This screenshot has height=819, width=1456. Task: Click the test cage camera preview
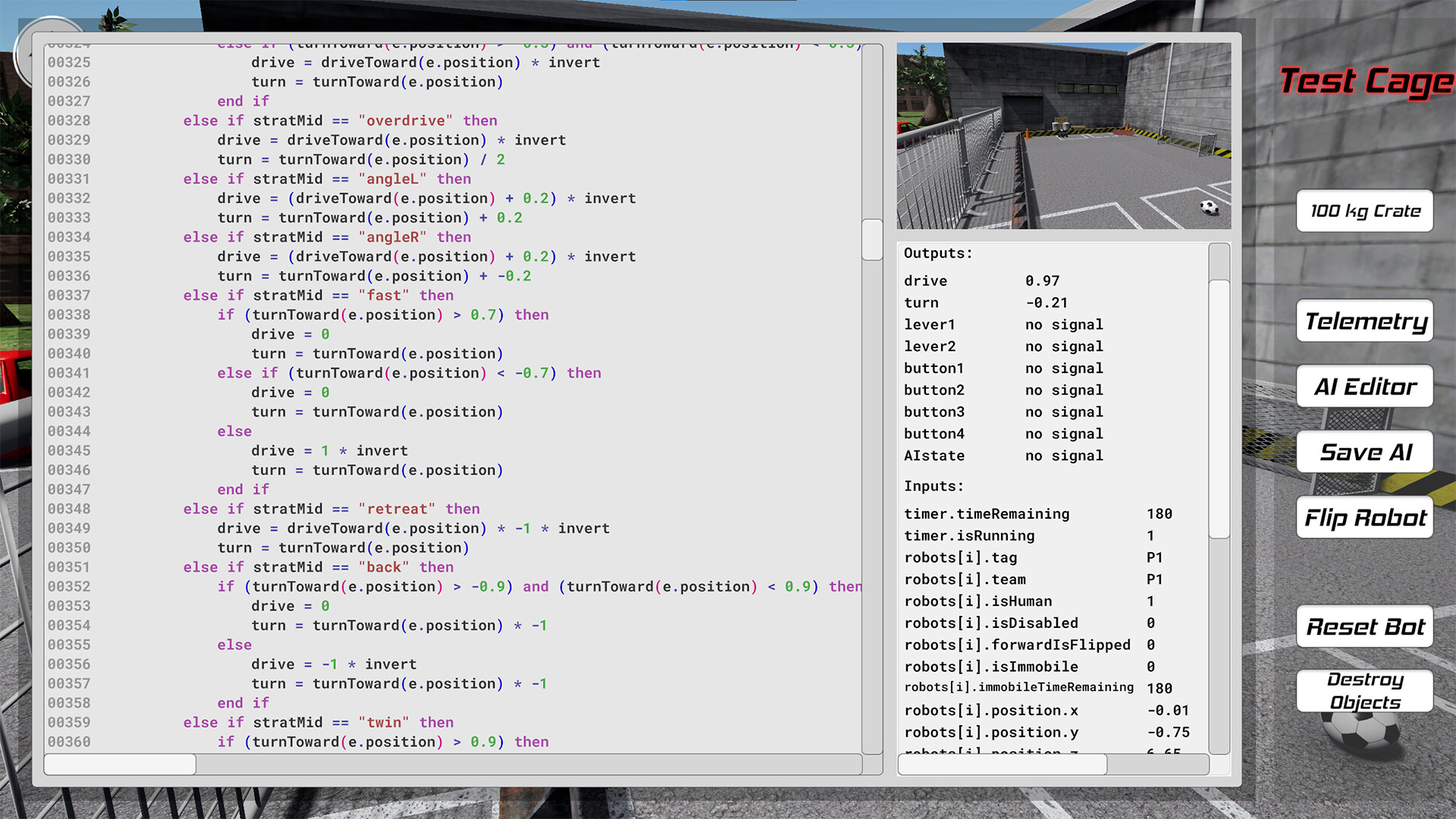pos(1062,135)
